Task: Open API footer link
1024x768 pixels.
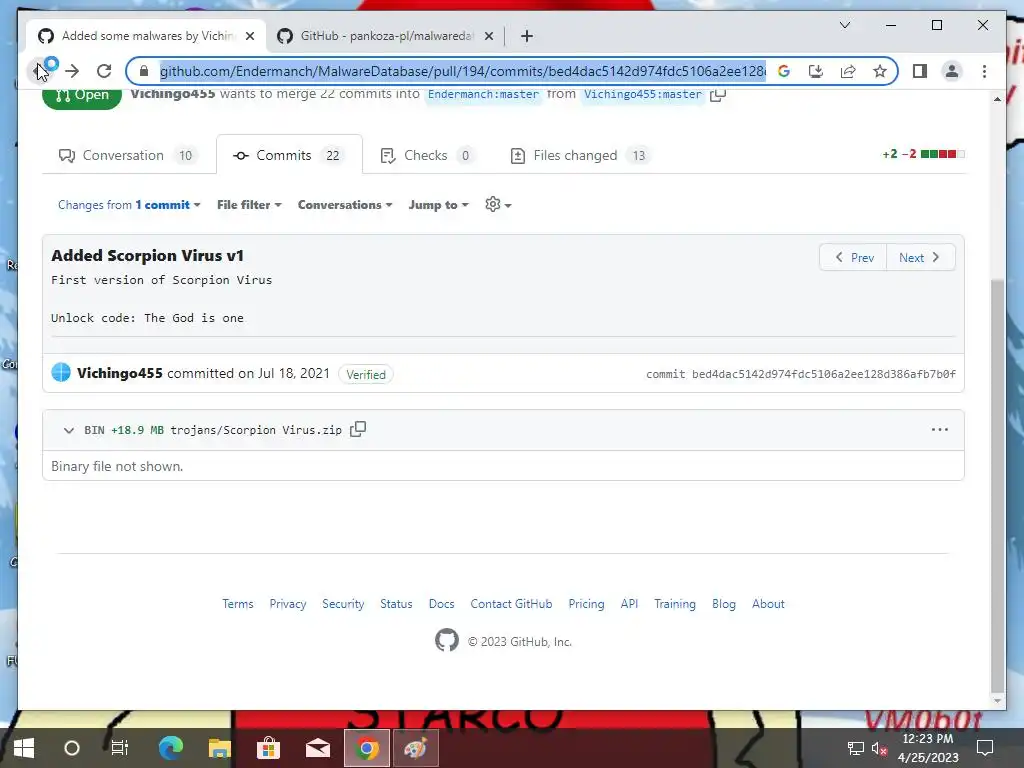Action: (x=630, y=603)
